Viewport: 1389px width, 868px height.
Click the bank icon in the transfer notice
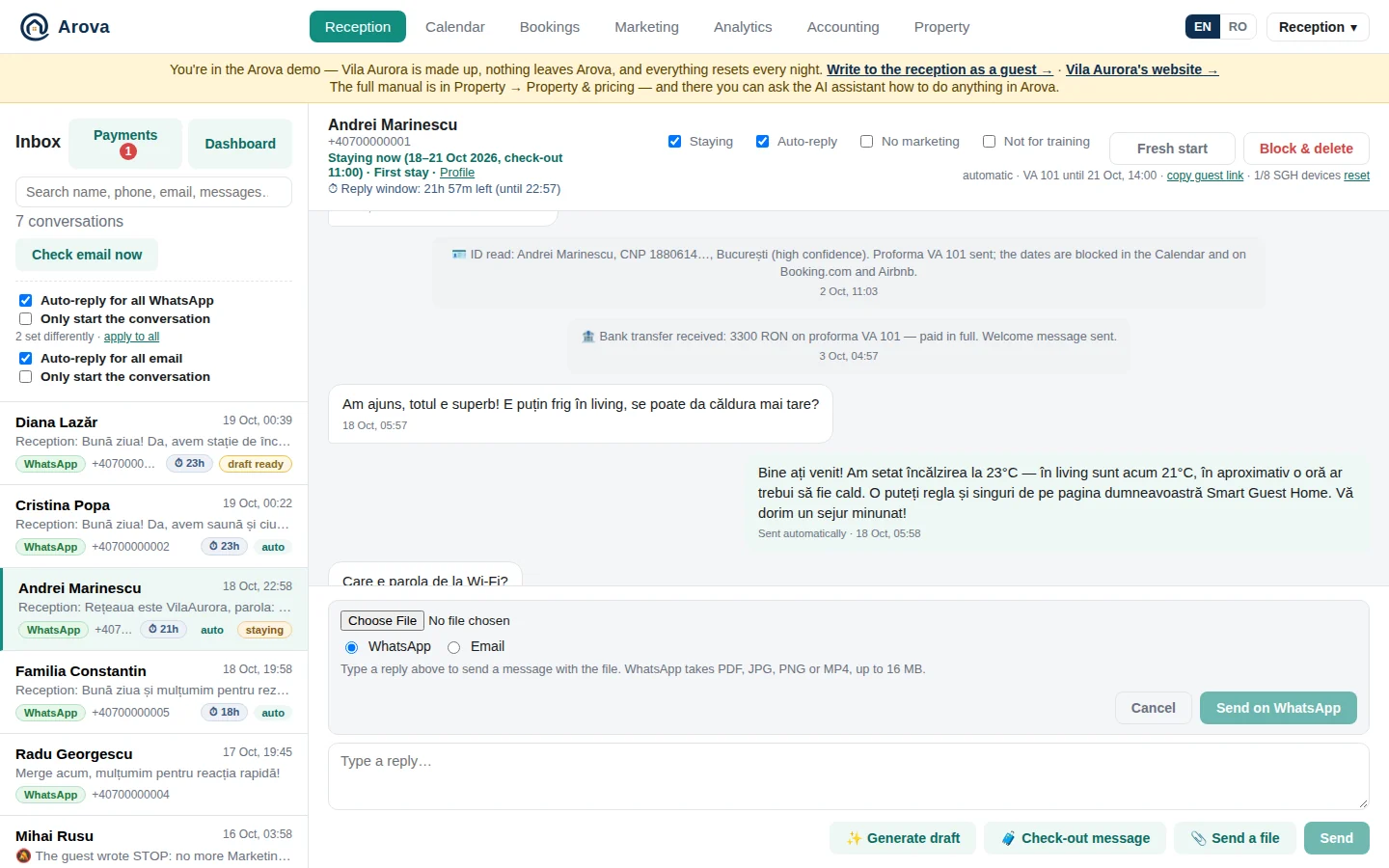[x=588, y=337]
